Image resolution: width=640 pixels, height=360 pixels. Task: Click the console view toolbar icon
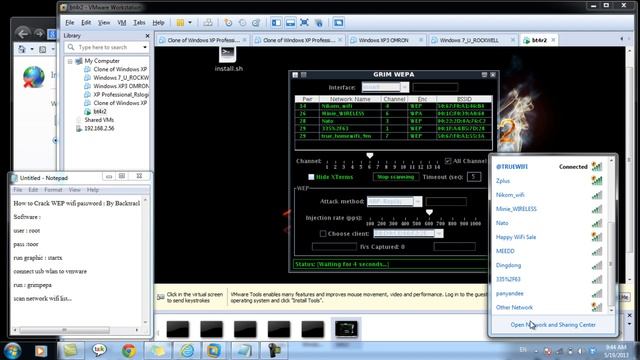338,23
